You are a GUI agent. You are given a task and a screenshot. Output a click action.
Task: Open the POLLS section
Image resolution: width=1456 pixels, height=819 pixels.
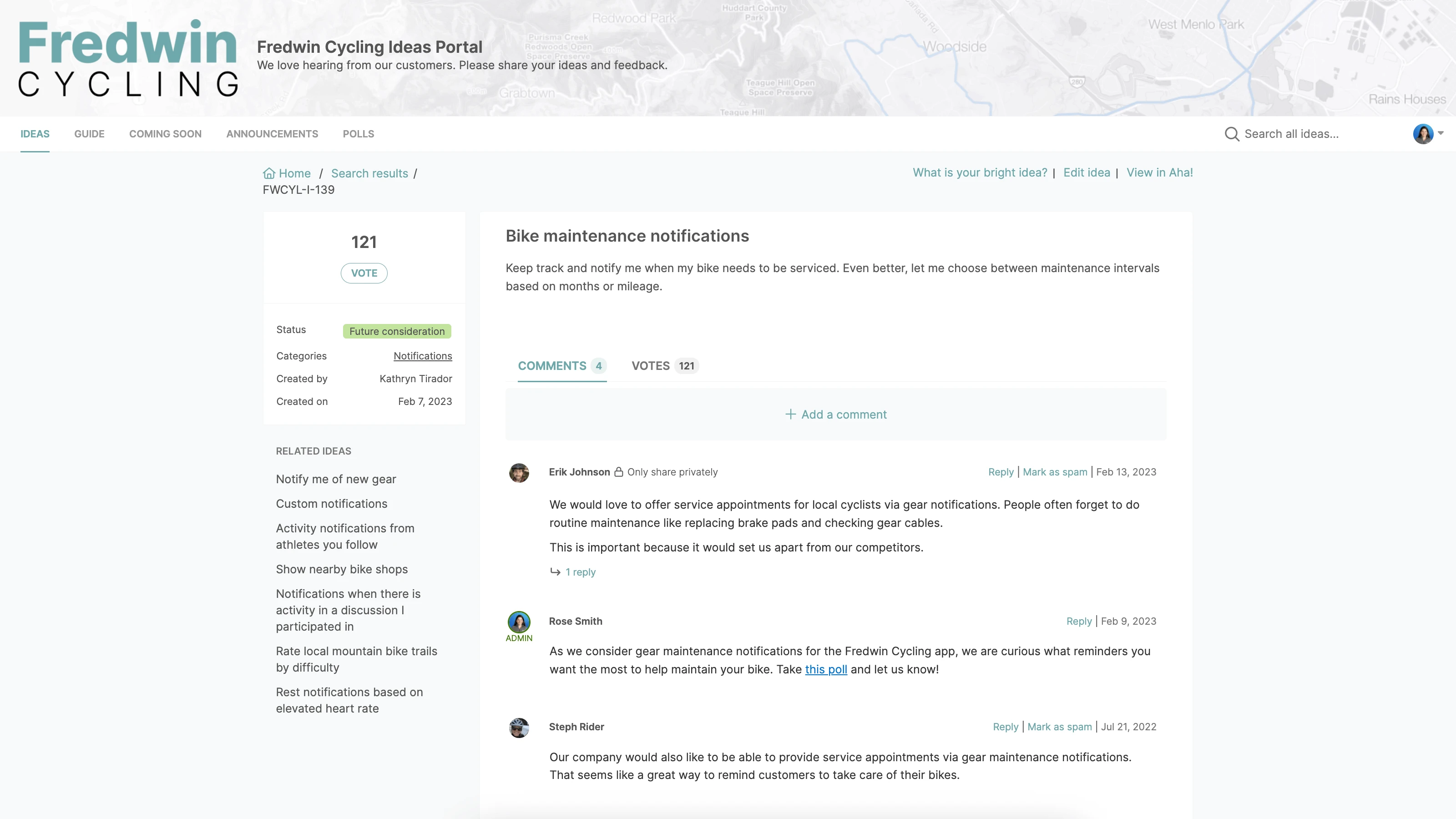click(358, 134)
